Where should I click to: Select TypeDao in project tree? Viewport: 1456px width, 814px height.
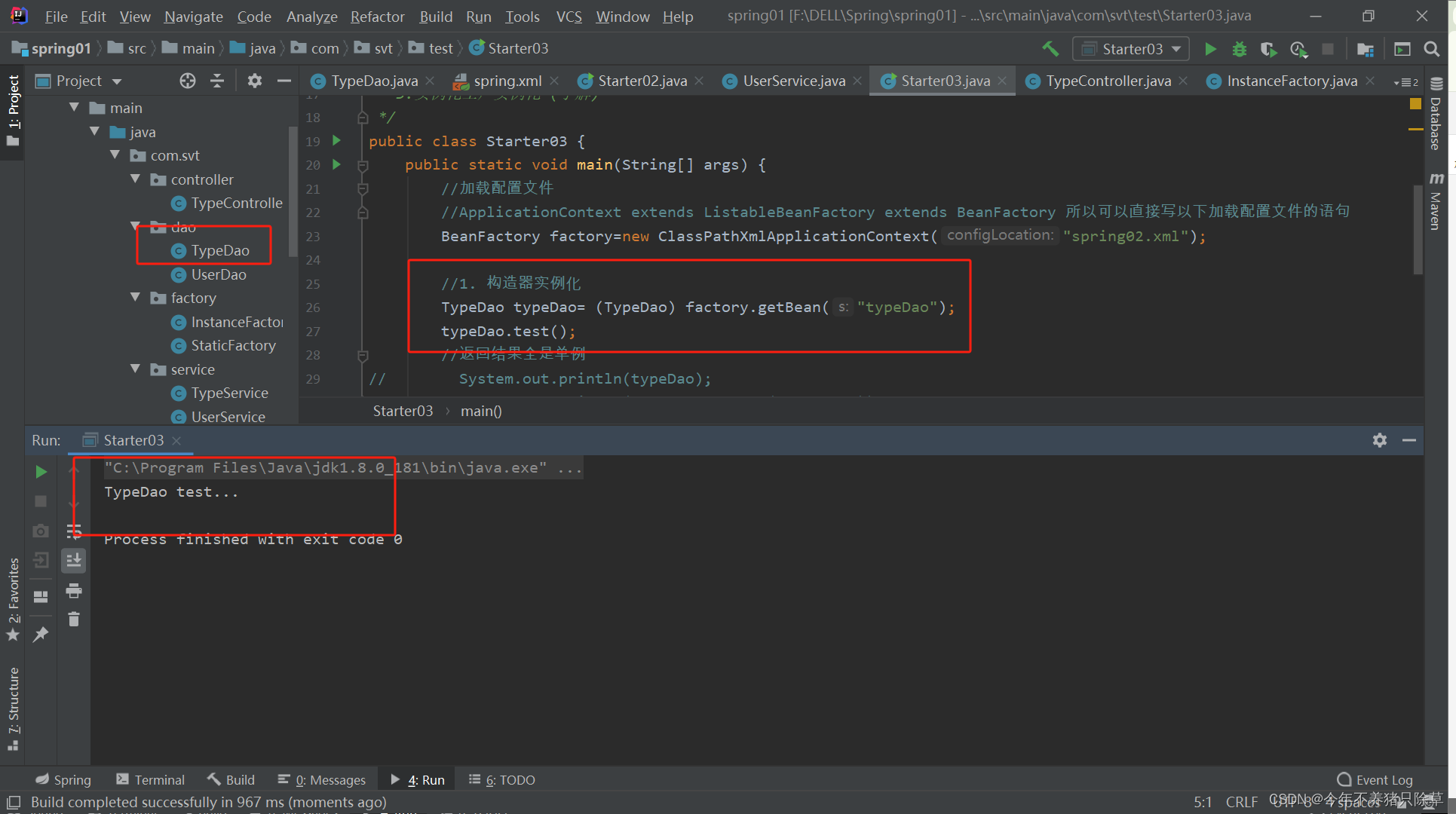(x=219, y=250)
